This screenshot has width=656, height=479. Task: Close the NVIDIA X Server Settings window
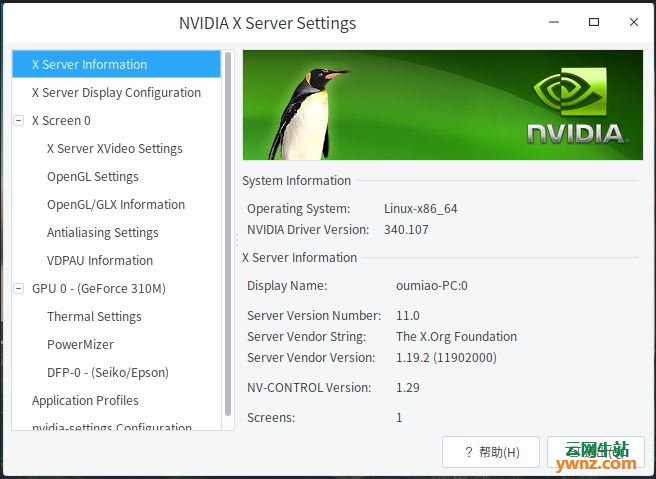(634, 22)
